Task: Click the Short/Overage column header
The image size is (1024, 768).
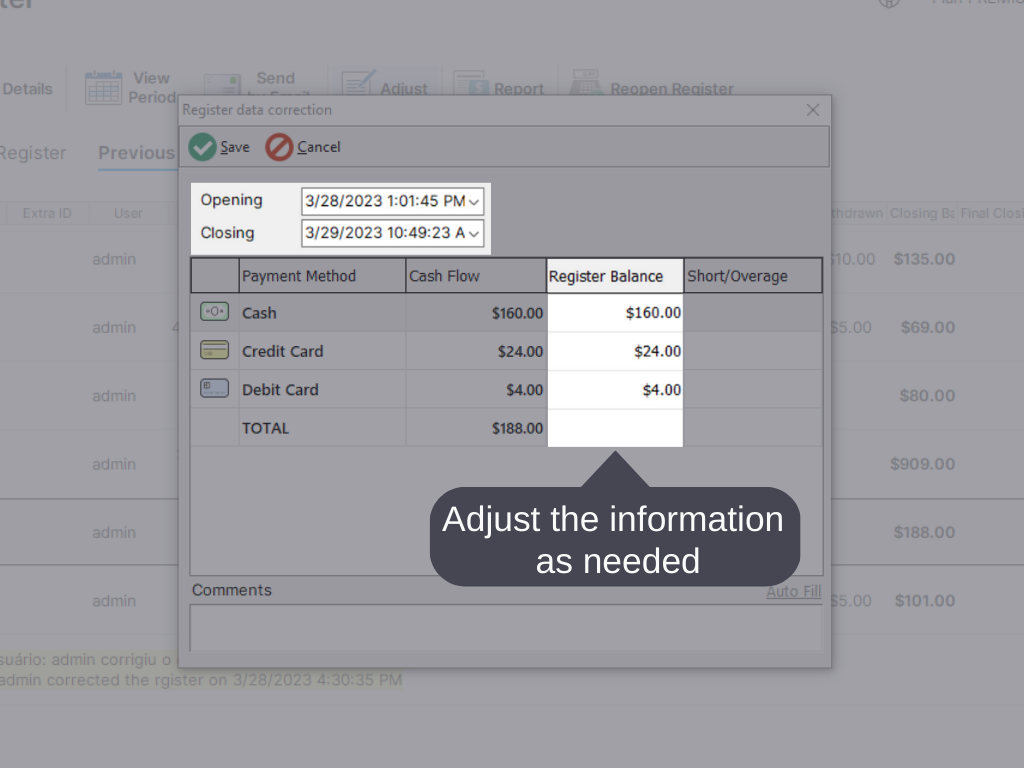Action: [753, 276]
